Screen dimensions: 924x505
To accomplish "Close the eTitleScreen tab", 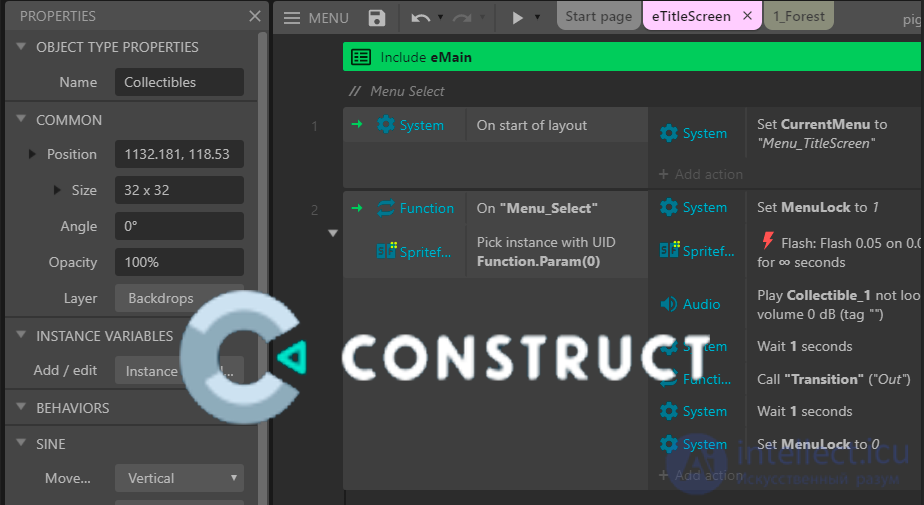I will [747, 16].
